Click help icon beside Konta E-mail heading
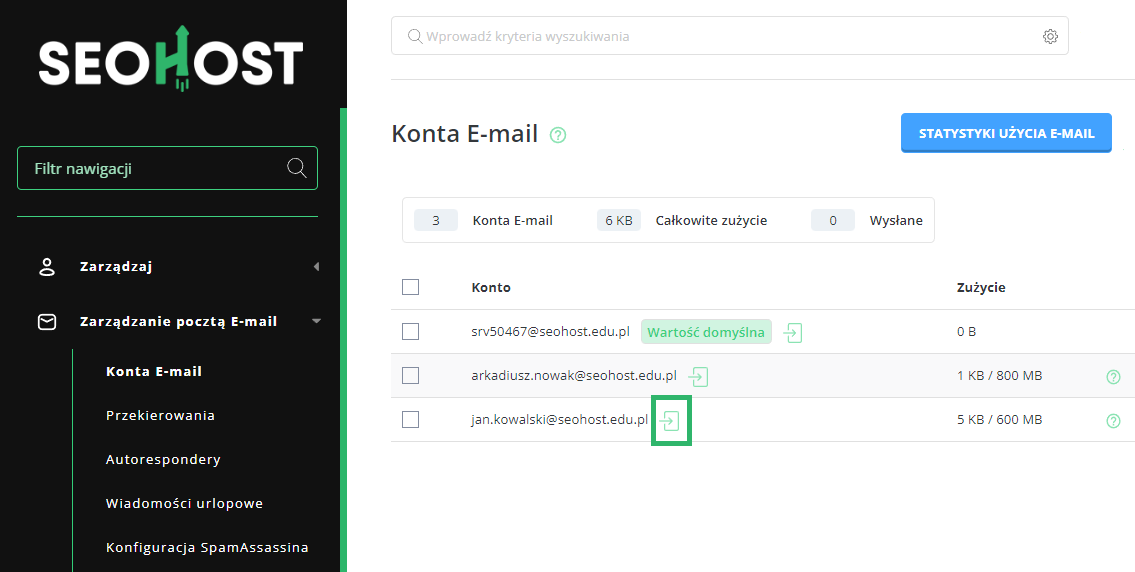 [x=558, y=135]
